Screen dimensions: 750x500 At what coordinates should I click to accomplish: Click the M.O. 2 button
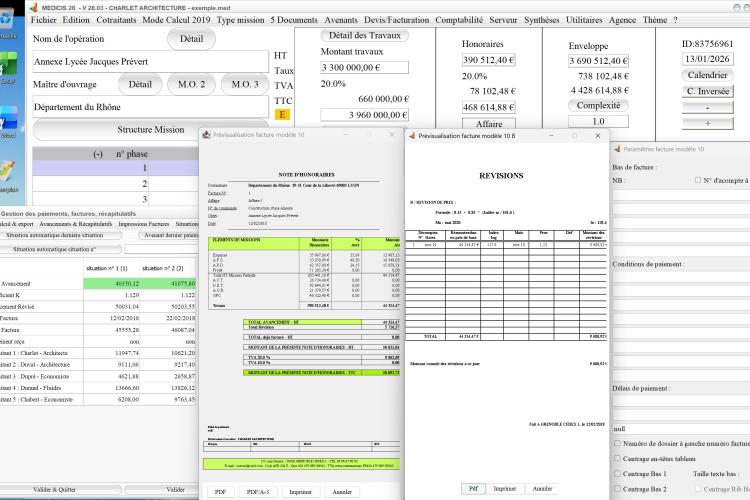click(191, 84)
